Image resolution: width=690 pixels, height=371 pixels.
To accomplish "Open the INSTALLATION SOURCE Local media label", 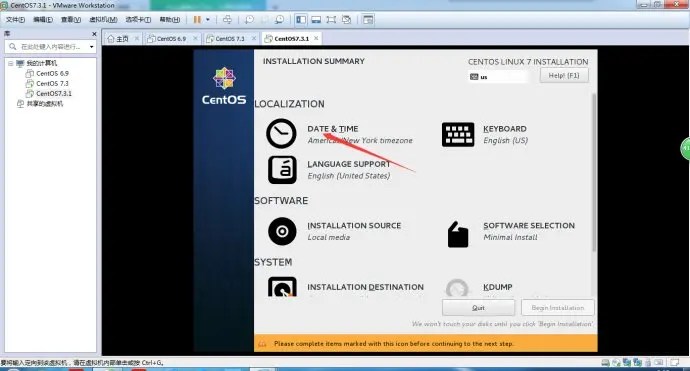I will 354,231.
